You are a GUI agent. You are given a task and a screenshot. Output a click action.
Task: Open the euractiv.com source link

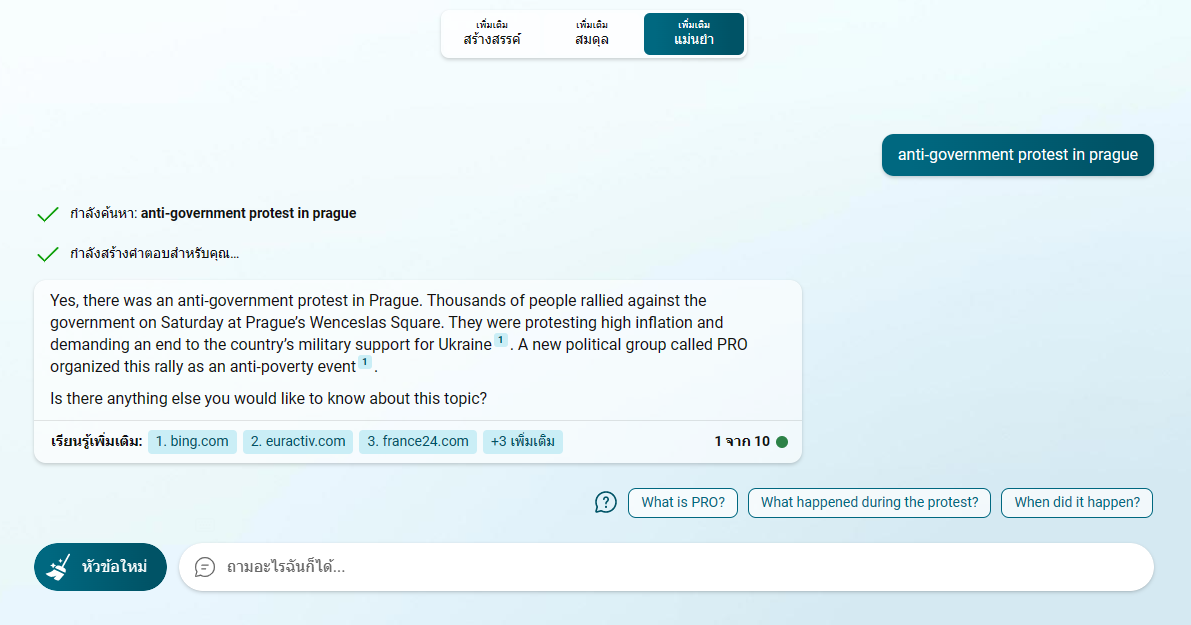298,442
